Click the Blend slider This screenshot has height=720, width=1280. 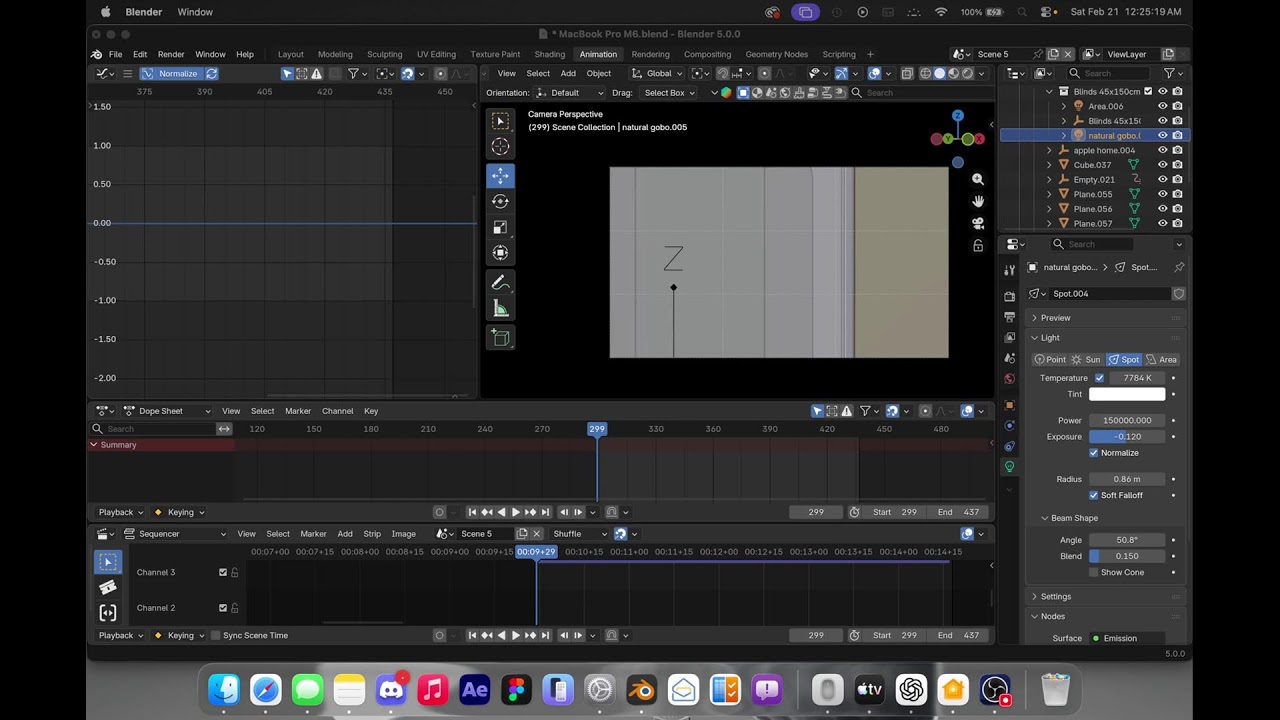(x=1127, y=556)
